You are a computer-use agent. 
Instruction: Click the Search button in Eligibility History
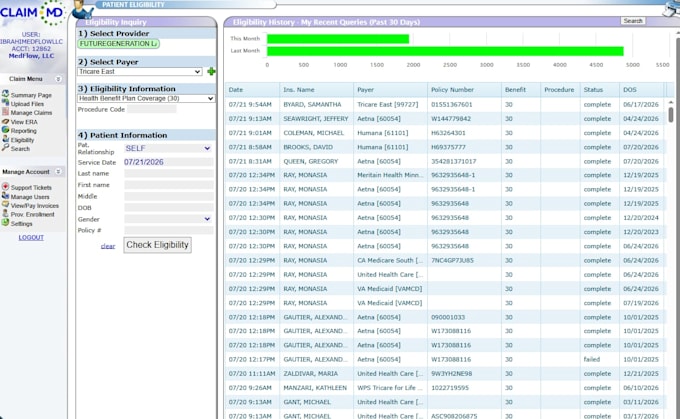pyautogui.click(x=633, y=21)
